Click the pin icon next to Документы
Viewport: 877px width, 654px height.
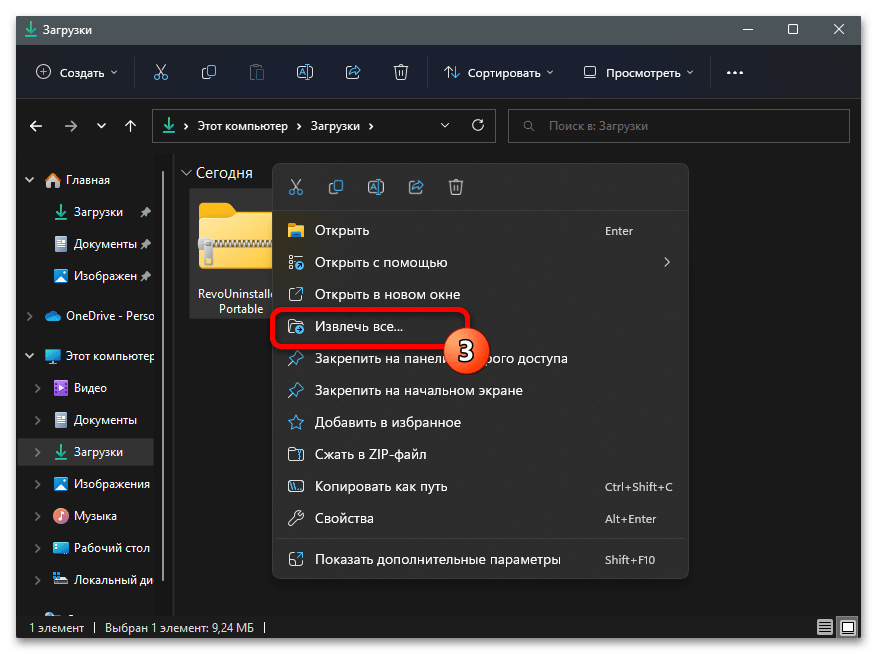coord(146,244)
